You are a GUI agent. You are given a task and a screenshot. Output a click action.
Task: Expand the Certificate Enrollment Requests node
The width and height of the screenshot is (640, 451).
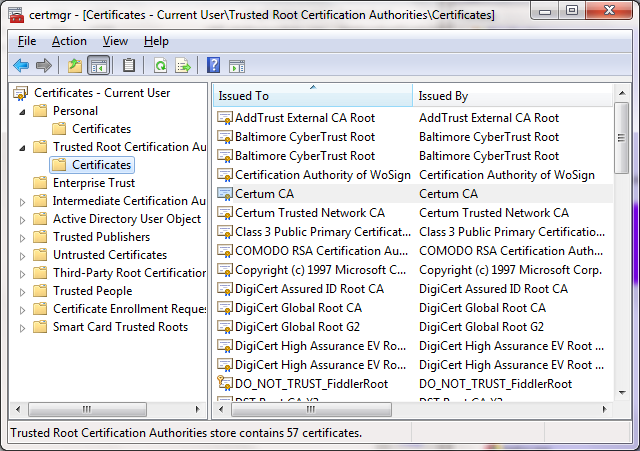tap(22, 310)
